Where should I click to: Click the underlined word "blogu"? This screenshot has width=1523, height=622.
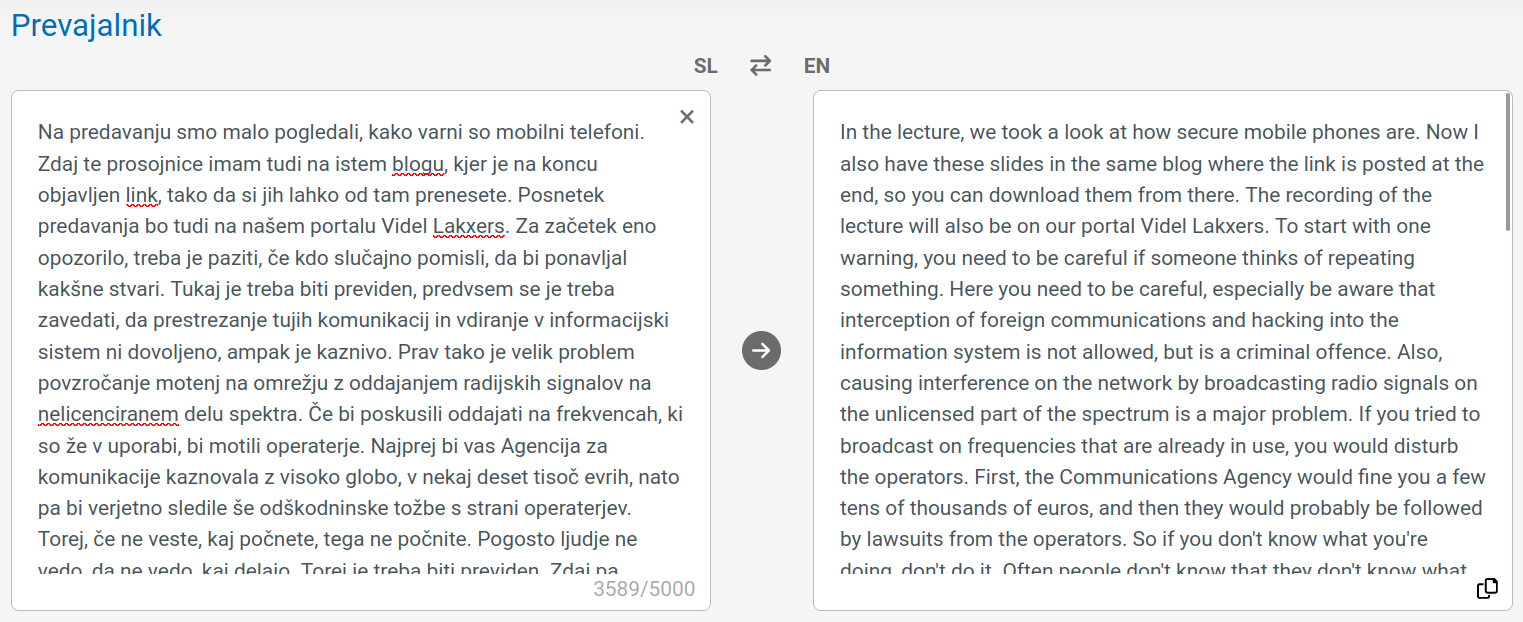pyautogui.click(x=417, y=163)
